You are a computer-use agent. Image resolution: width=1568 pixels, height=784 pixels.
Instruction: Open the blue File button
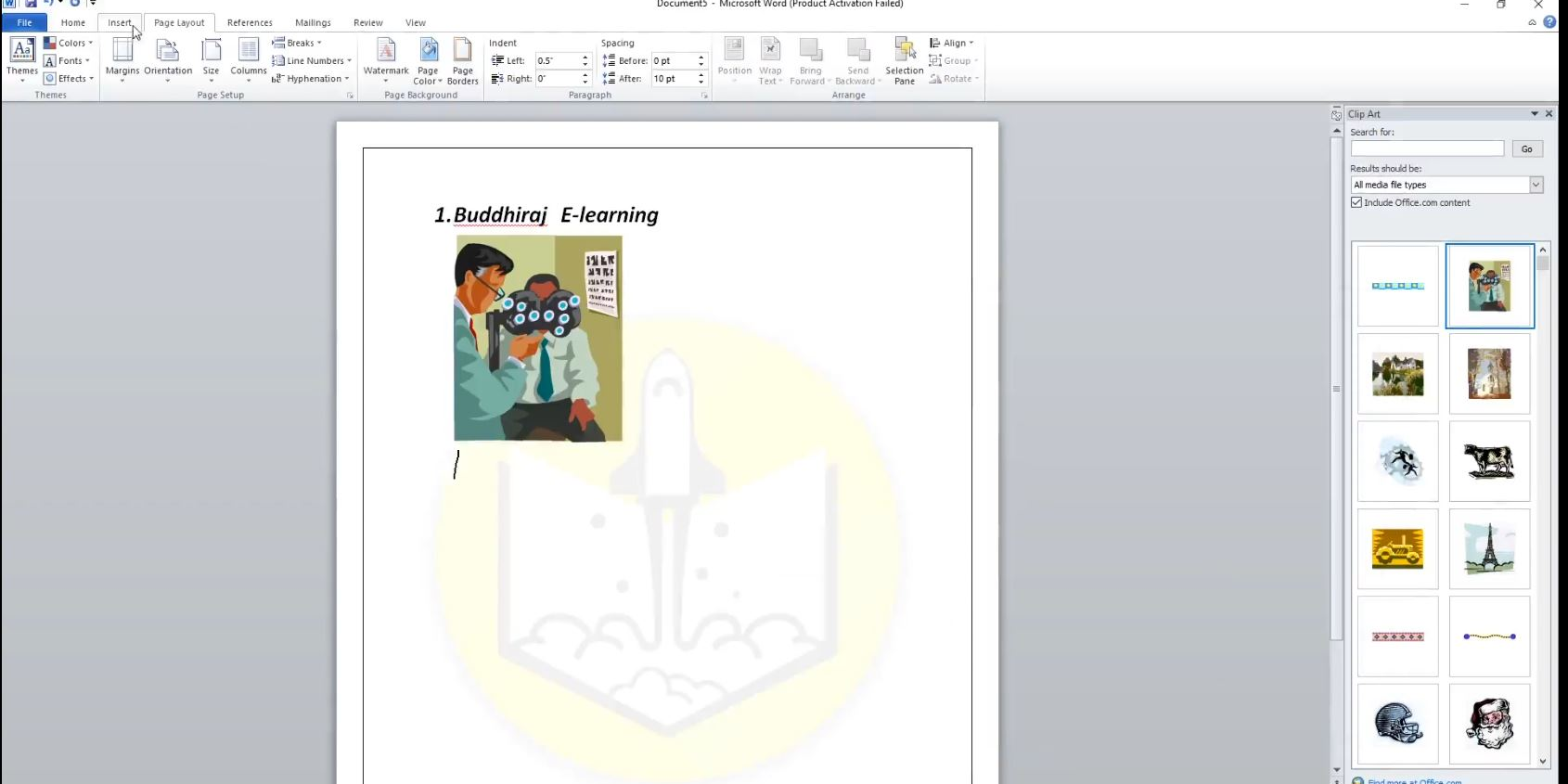pyautogui.click(x=24, y=22)
